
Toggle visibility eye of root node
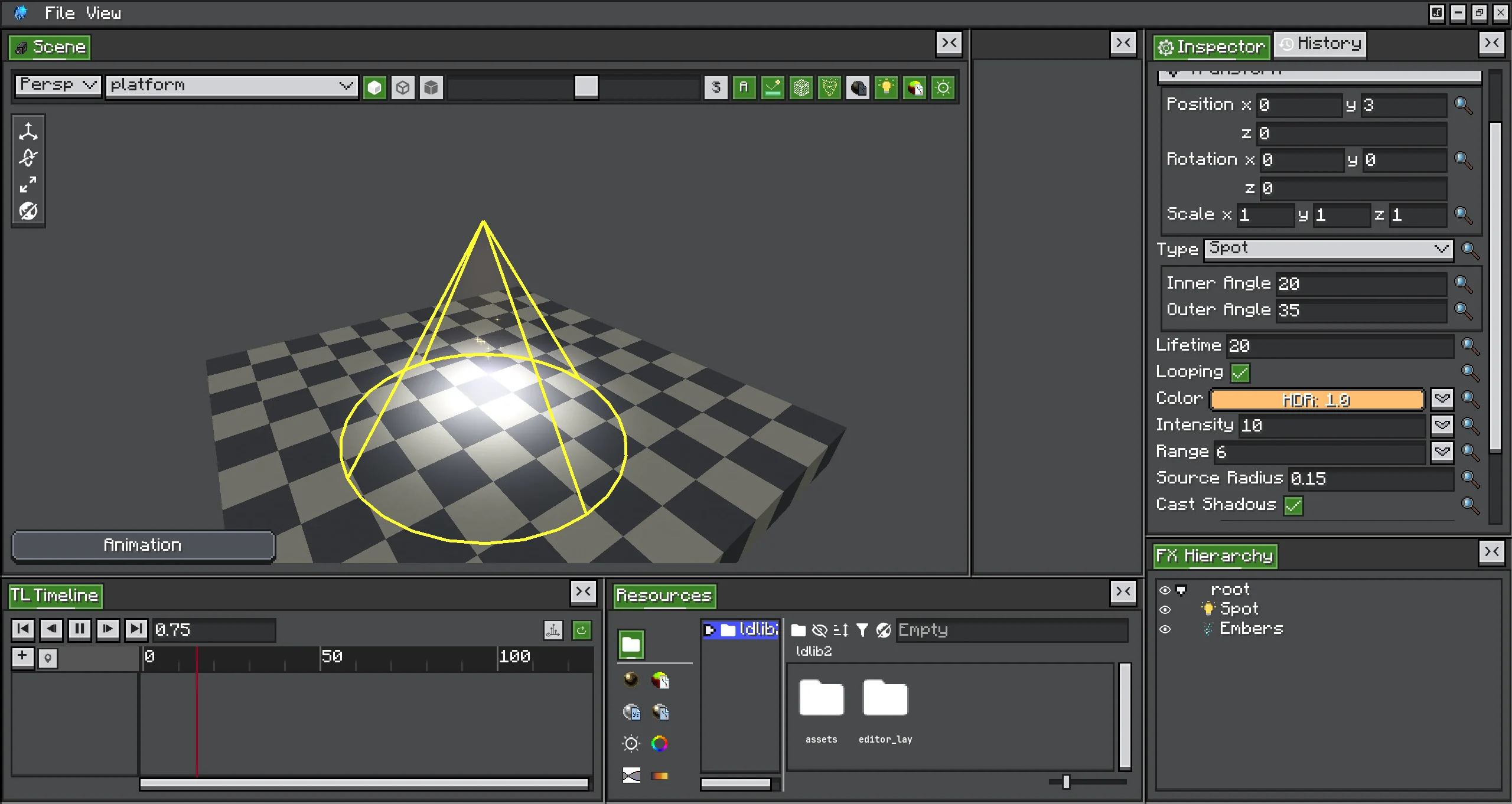coord(1165,590)
